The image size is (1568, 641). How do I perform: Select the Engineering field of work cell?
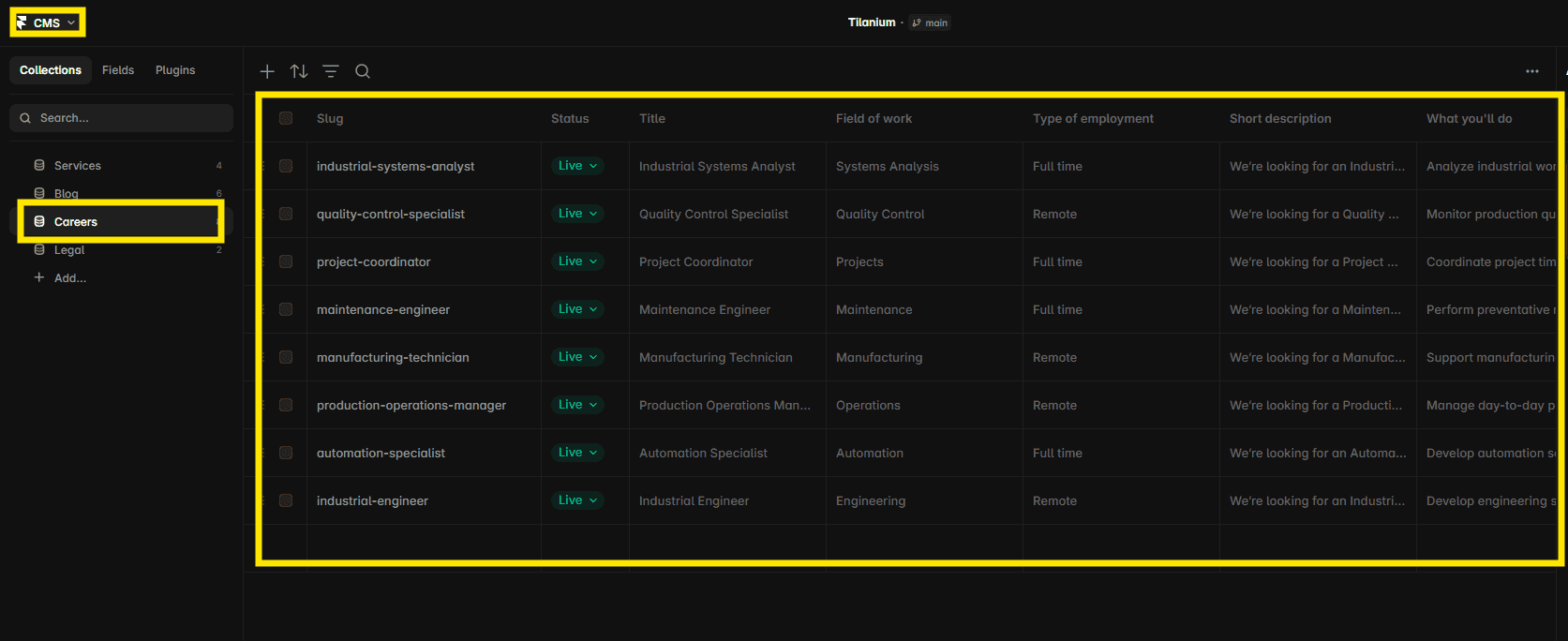tap(924, 500)
